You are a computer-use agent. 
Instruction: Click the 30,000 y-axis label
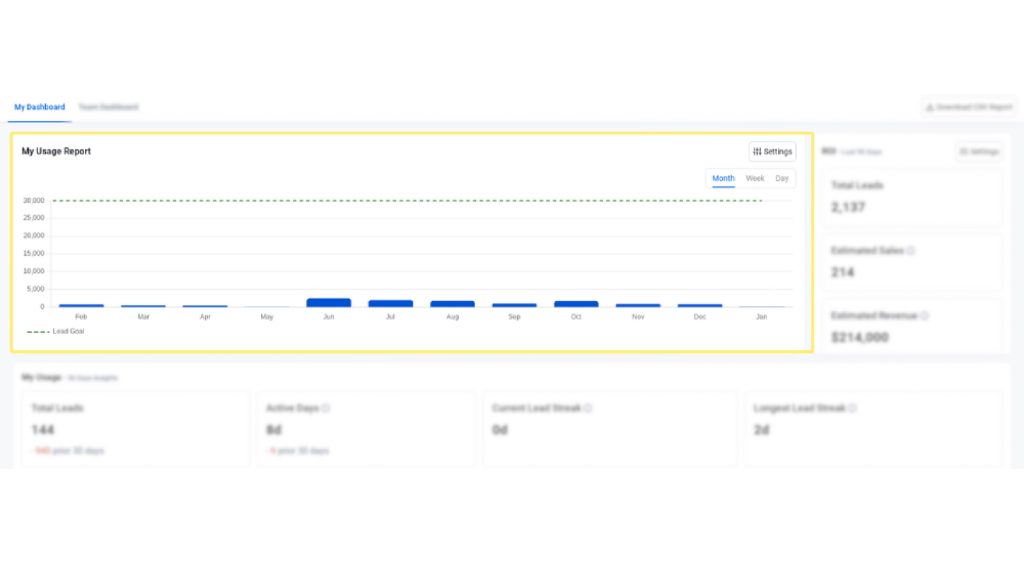coord(34,201)
